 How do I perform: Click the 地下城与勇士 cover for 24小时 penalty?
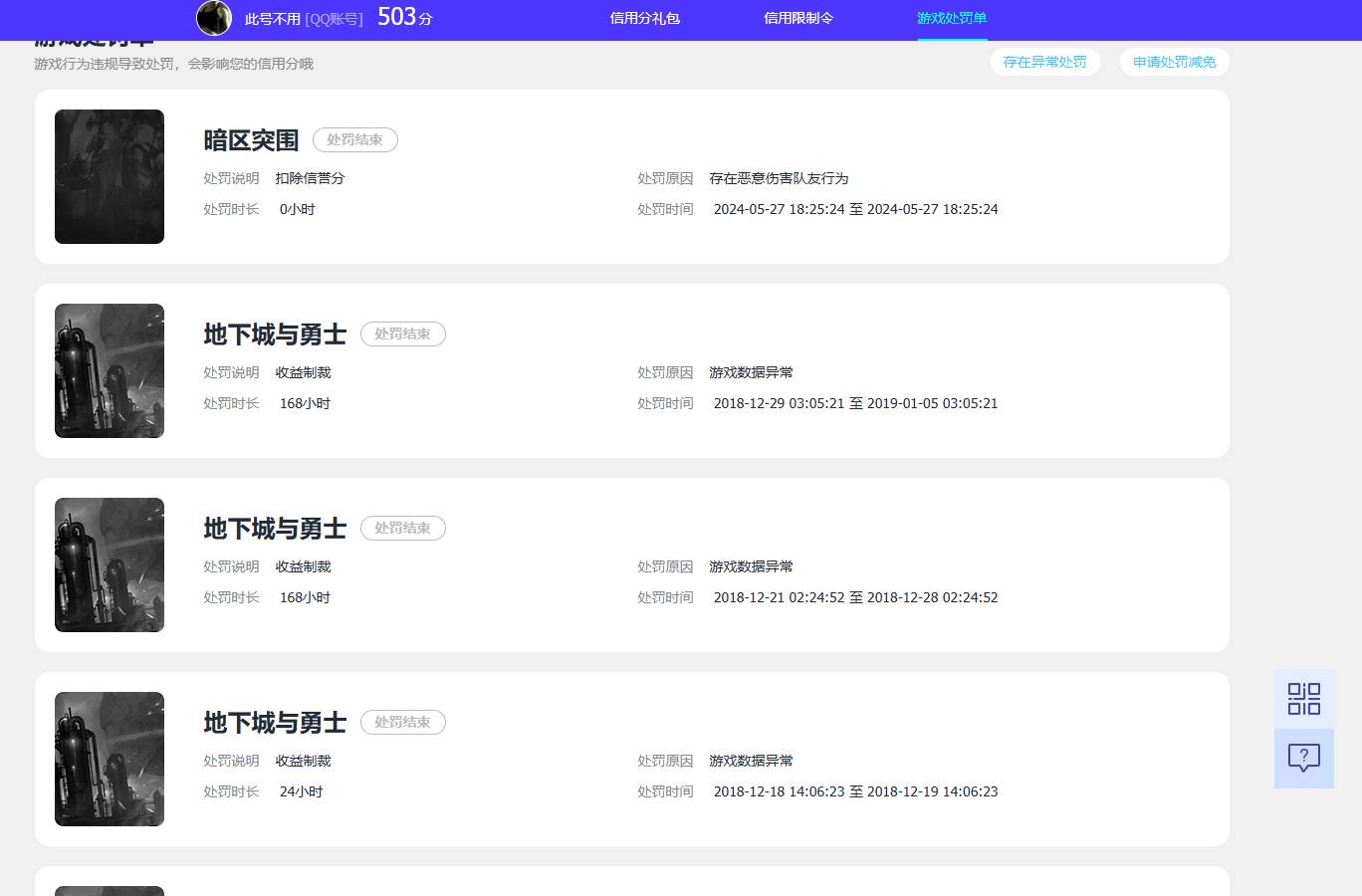110,759
